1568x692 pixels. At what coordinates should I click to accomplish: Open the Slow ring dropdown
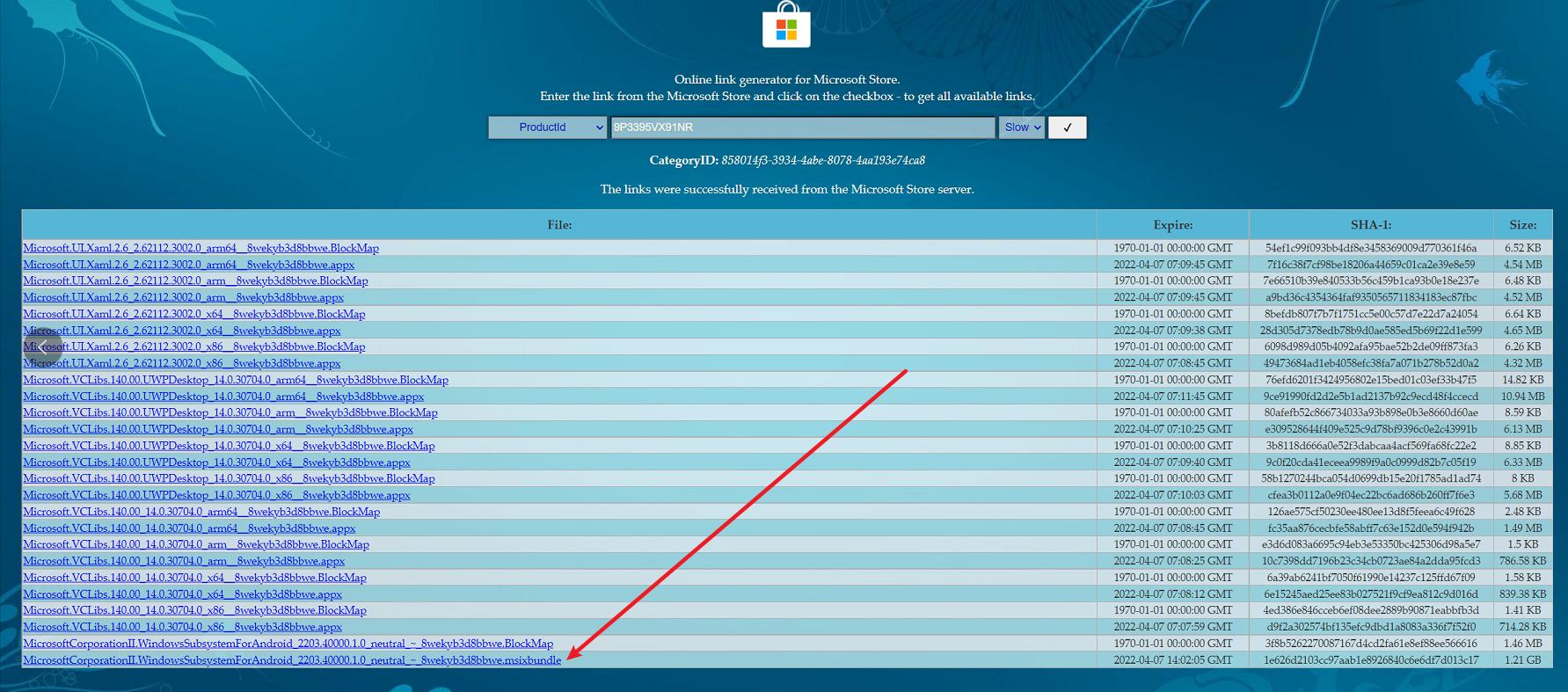[1022, 127]
